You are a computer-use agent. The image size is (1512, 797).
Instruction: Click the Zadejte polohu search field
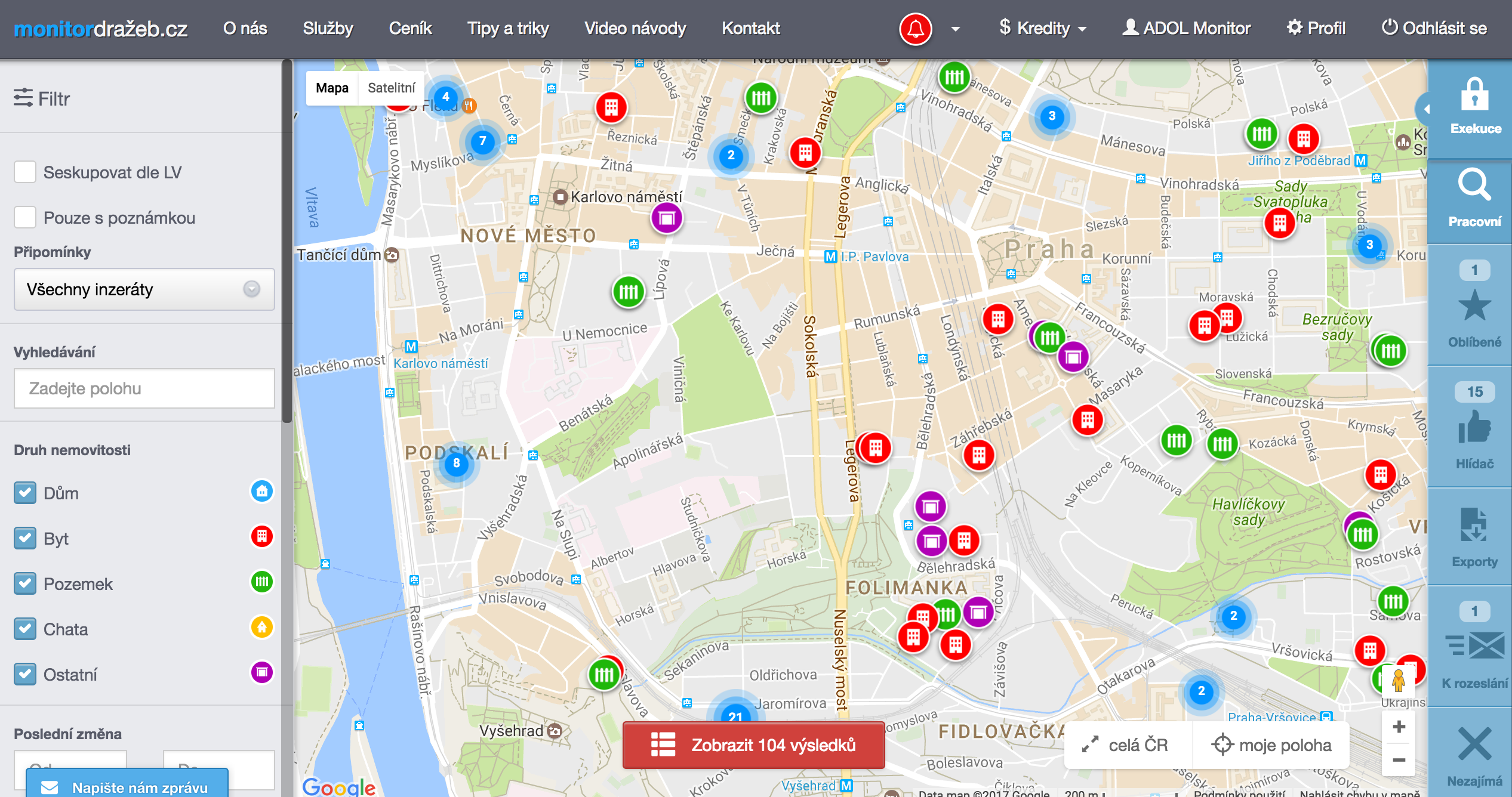144,388
